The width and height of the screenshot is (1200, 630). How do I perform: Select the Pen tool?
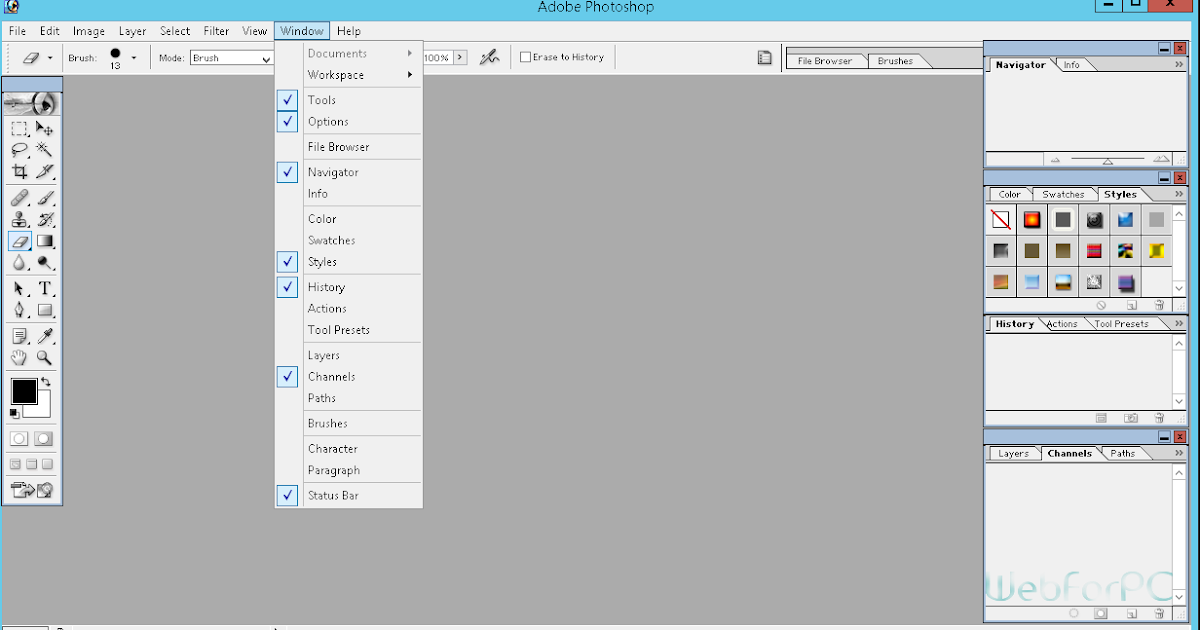[19, 310]
